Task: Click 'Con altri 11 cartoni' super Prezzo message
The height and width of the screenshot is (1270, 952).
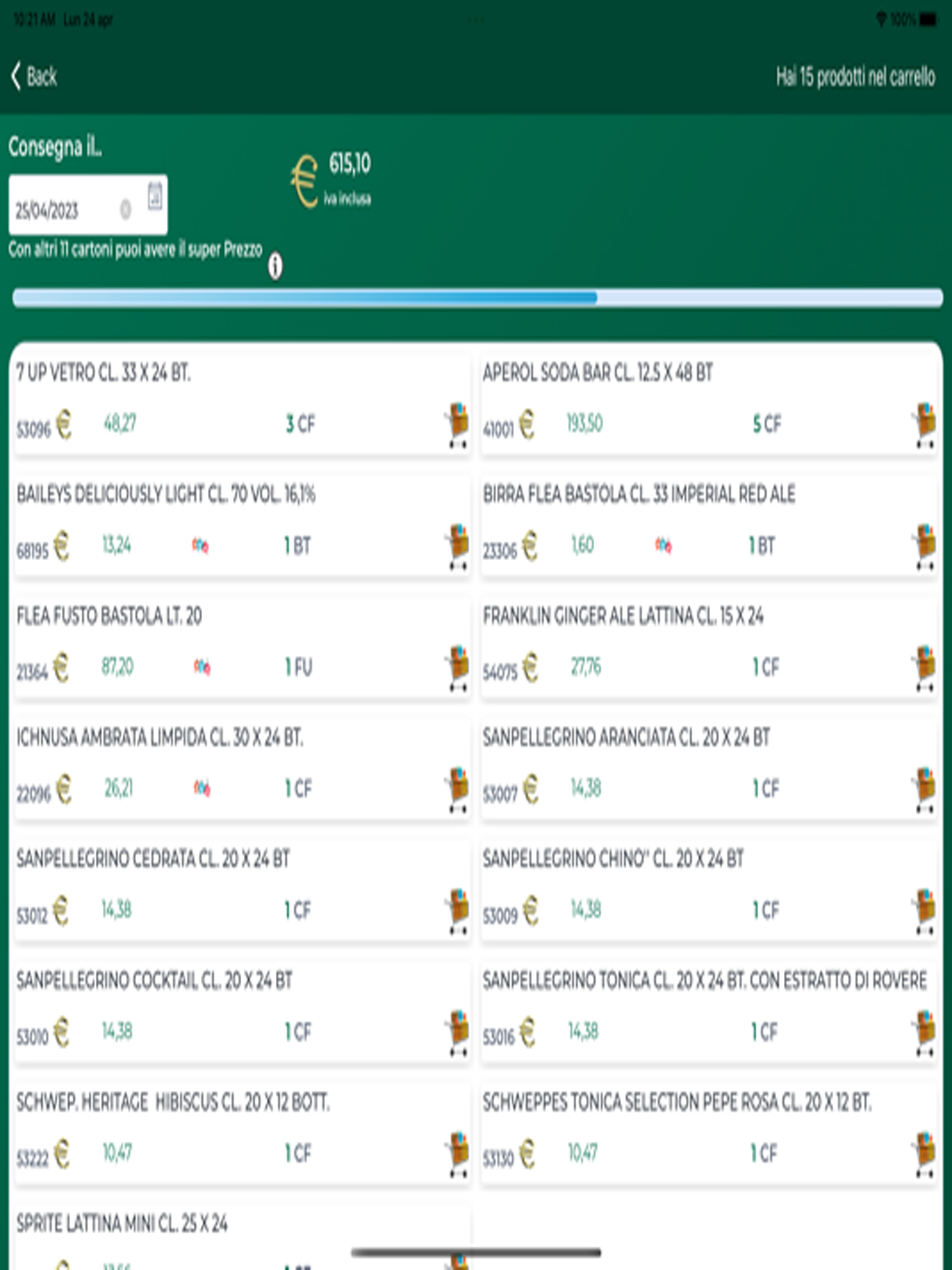Action: (136, 250)
